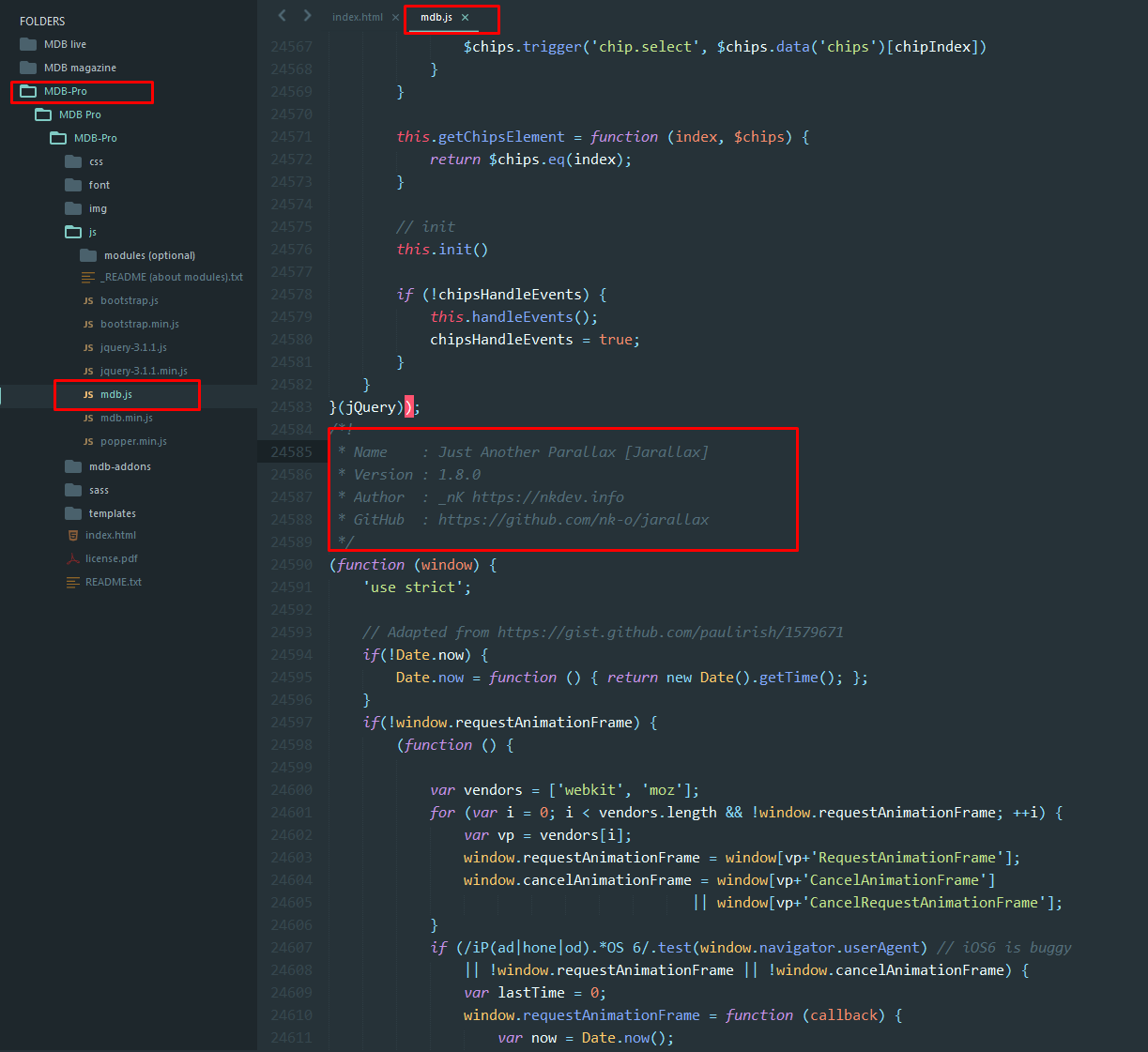The width and height of the screenshot is (1148, 1052).
Task: Click the PDF icon beside license.pdf
Action: click(73, 558)
